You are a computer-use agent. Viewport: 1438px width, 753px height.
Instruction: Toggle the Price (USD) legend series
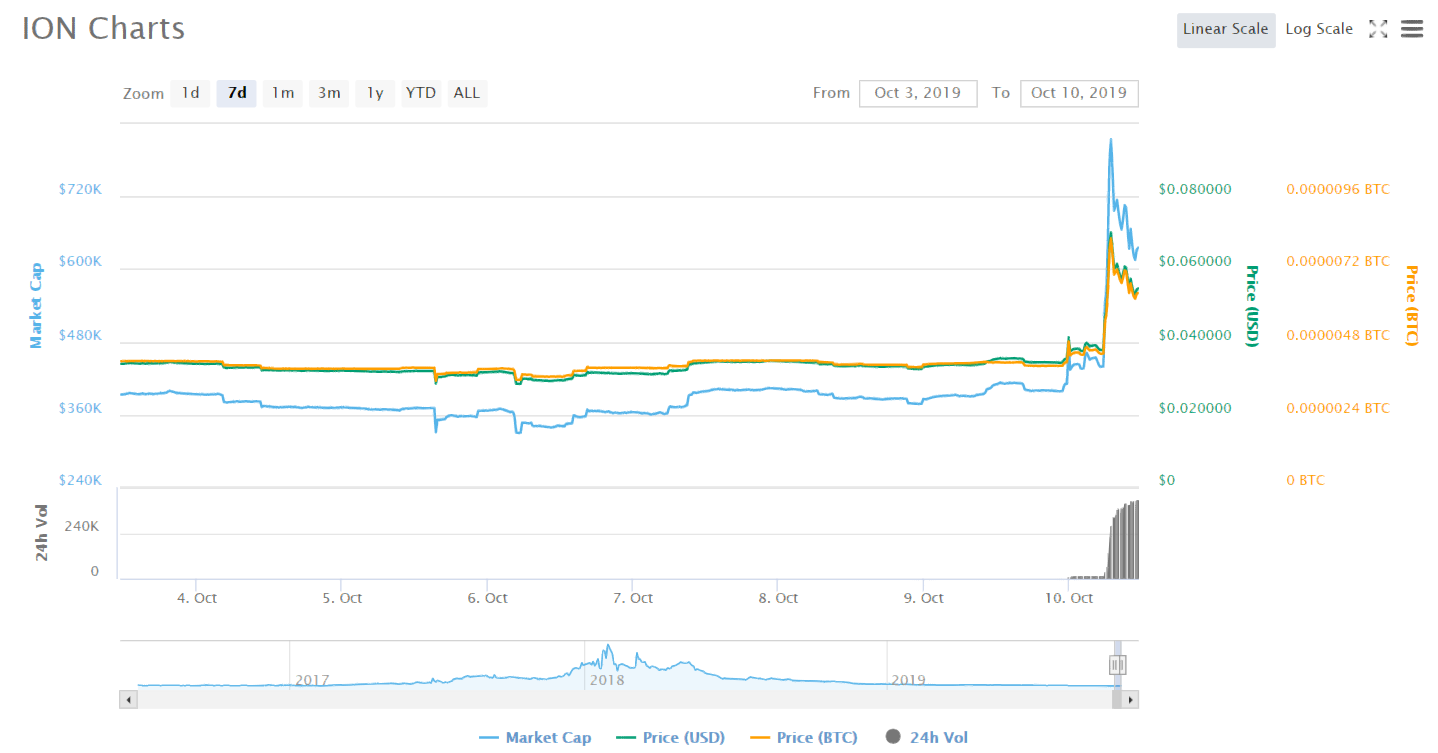tap(670, 738)
